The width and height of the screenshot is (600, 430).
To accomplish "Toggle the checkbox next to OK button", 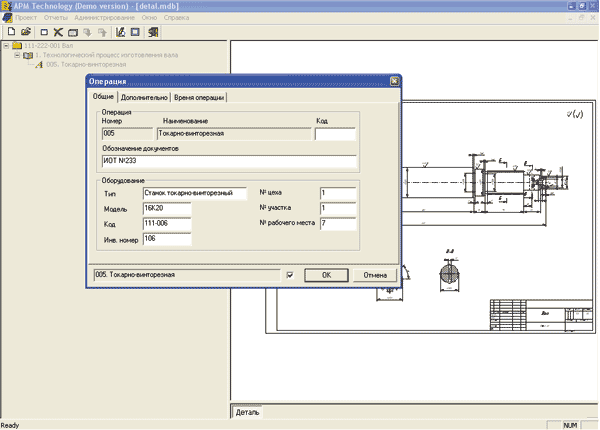I will (x=290, y=274).
